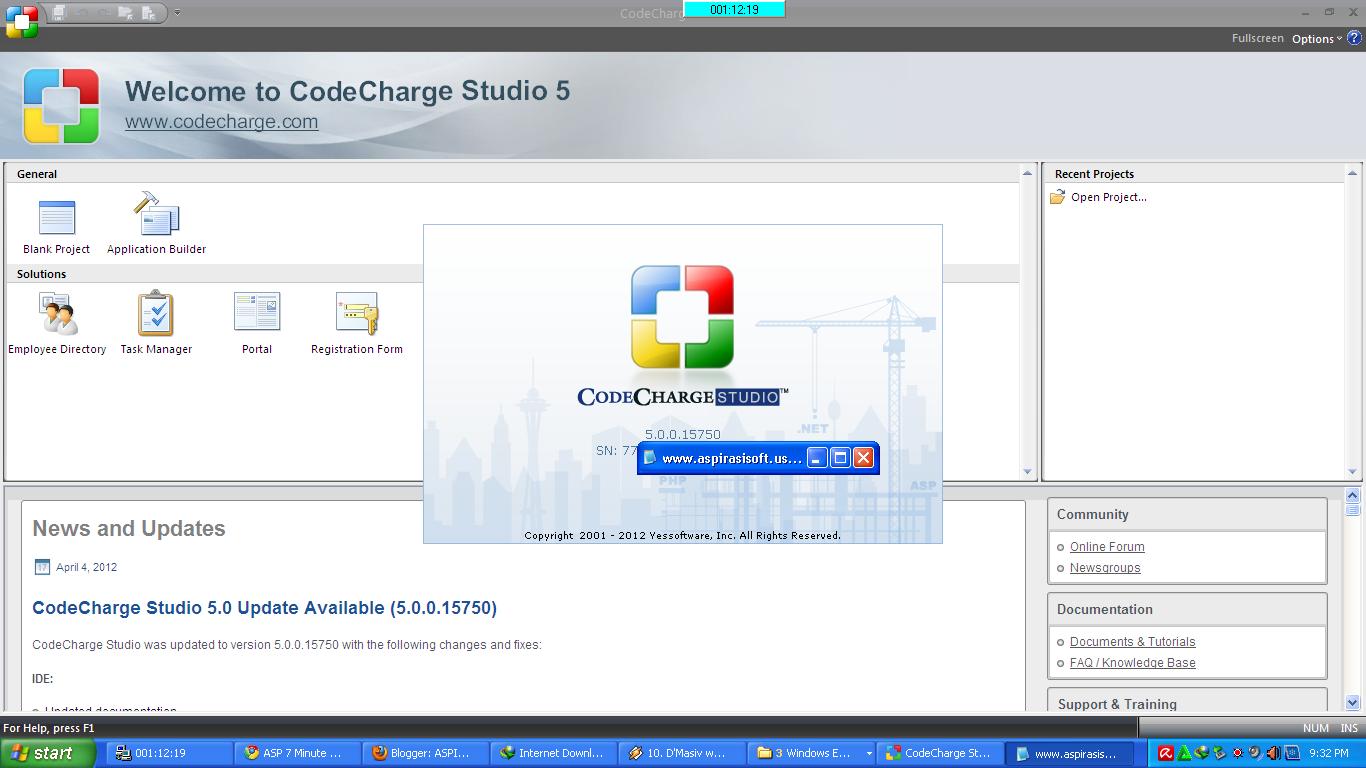Click the calendar icon beside April 4, 2012
Viewport: 1366px width, 768px height.
pyautogui.click(x=42, y=567)
